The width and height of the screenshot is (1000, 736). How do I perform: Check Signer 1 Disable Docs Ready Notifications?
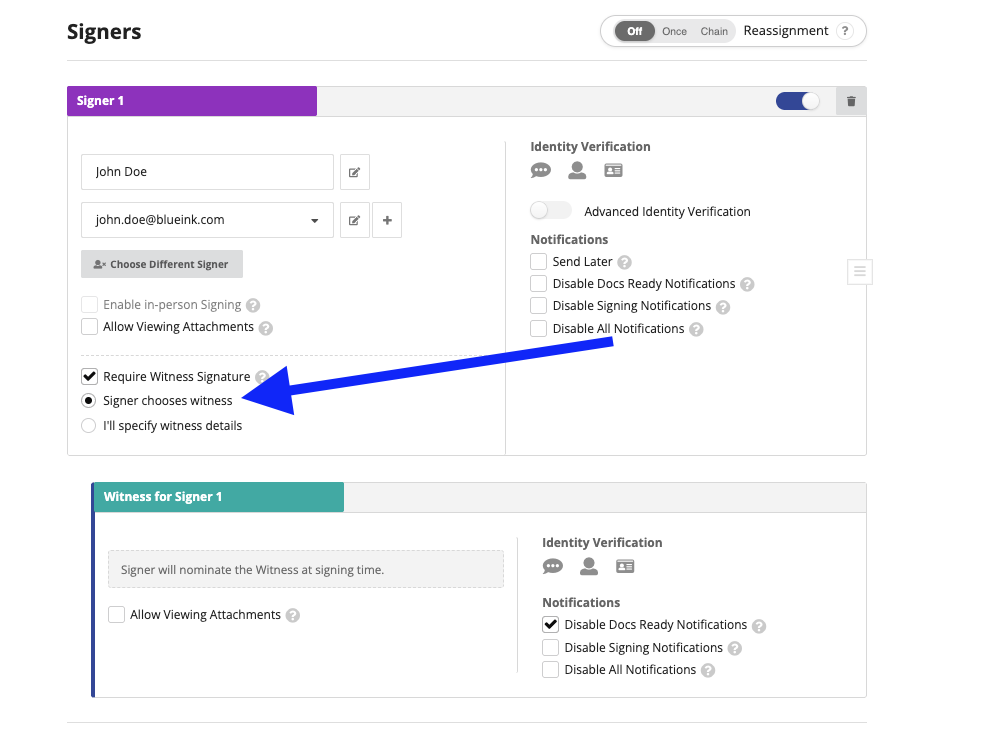coord(538,283)
